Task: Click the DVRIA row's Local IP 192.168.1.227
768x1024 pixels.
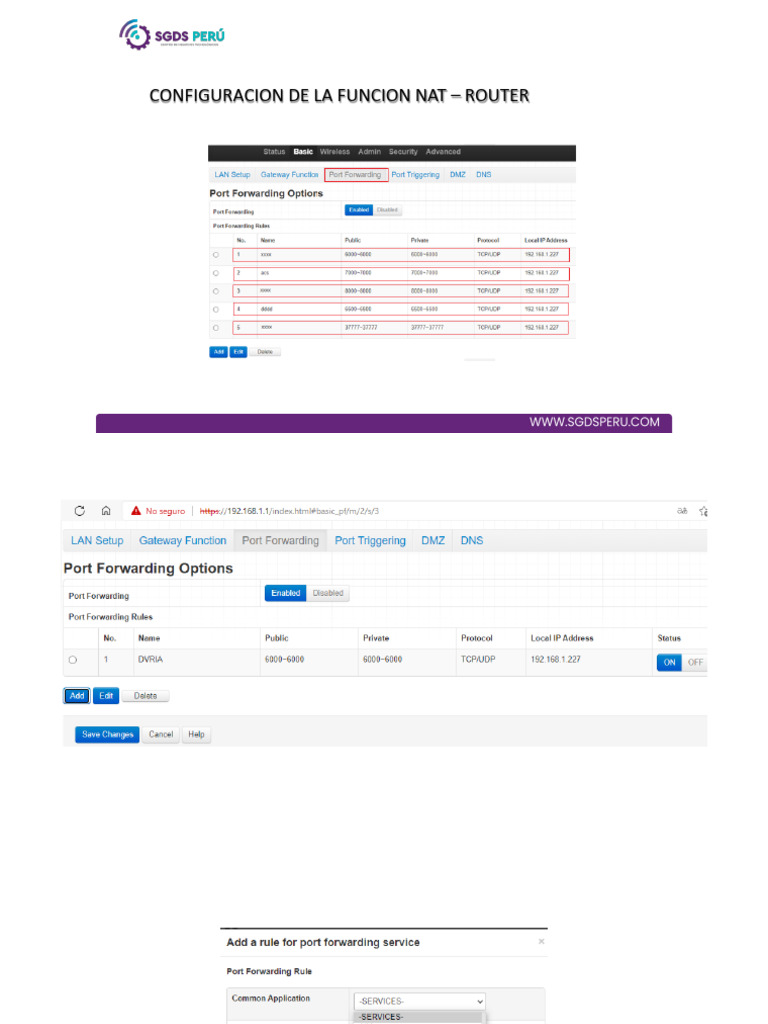Action: [x=555, y=660]
